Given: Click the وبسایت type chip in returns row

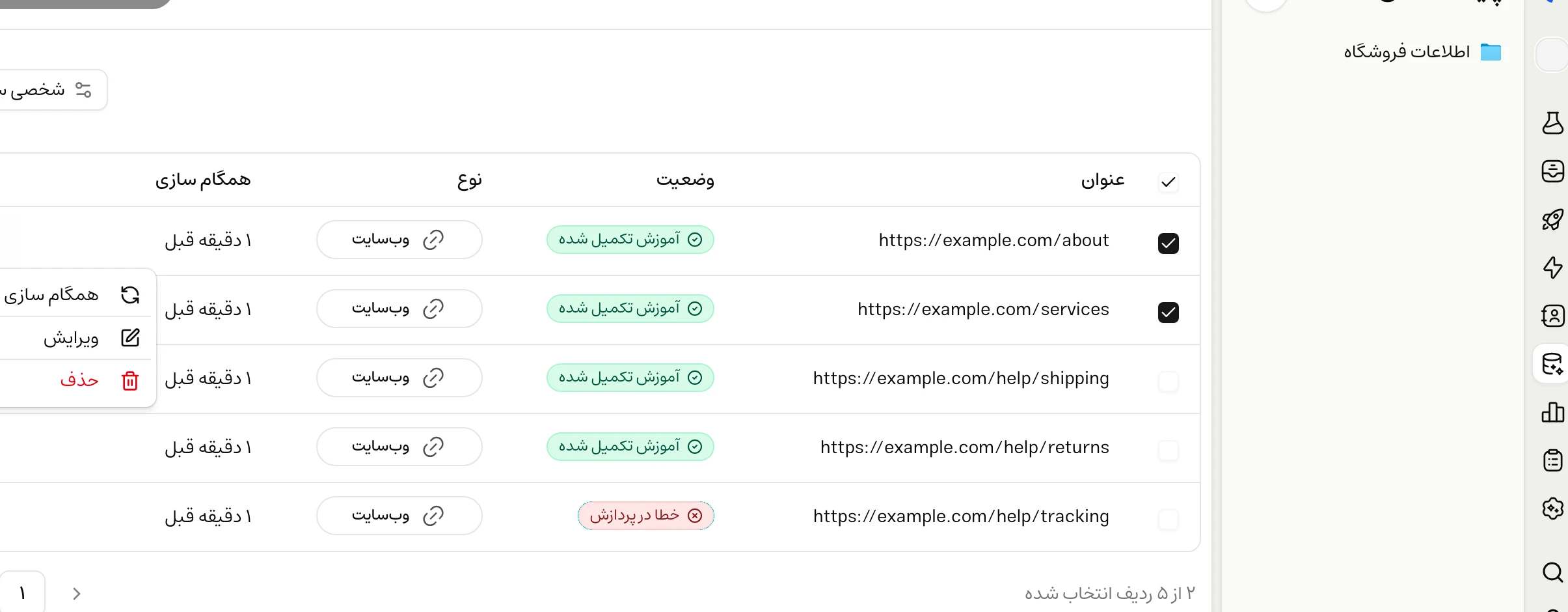Looking at the screenshot, I should coord(399,447).
